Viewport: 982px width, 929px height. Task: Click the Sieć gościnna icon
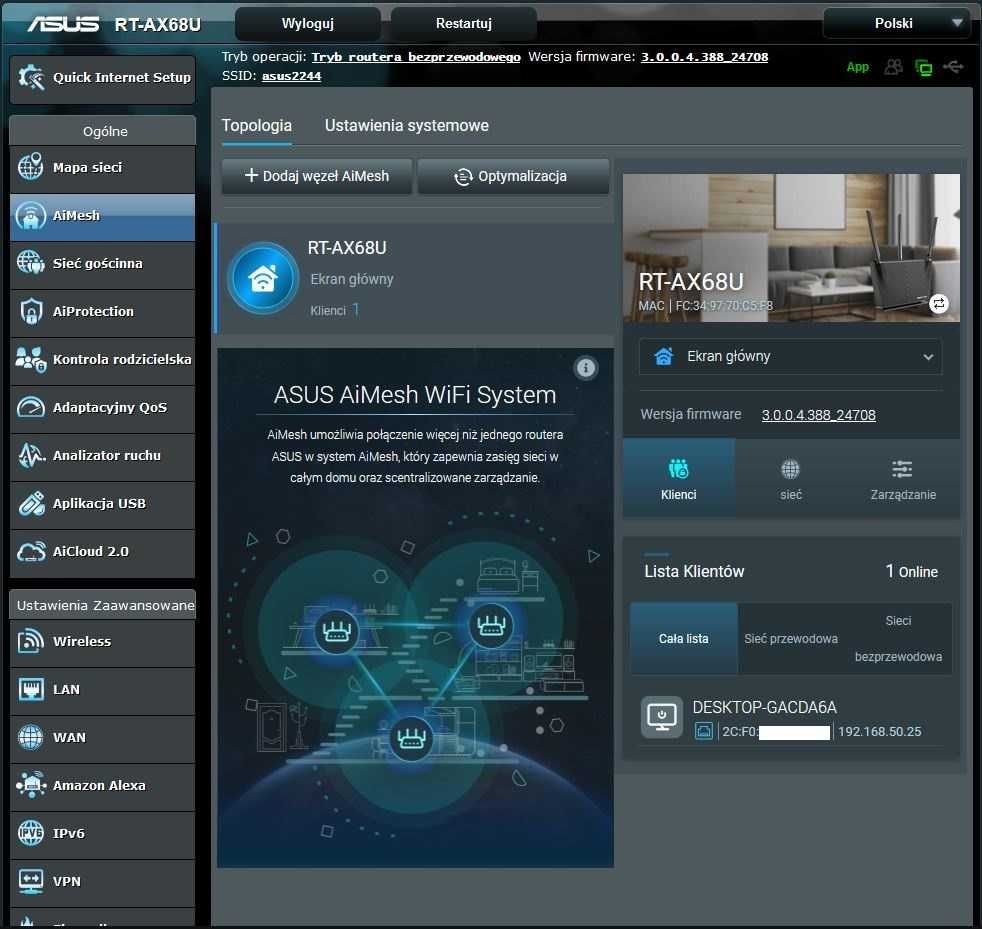click(30, 262)
